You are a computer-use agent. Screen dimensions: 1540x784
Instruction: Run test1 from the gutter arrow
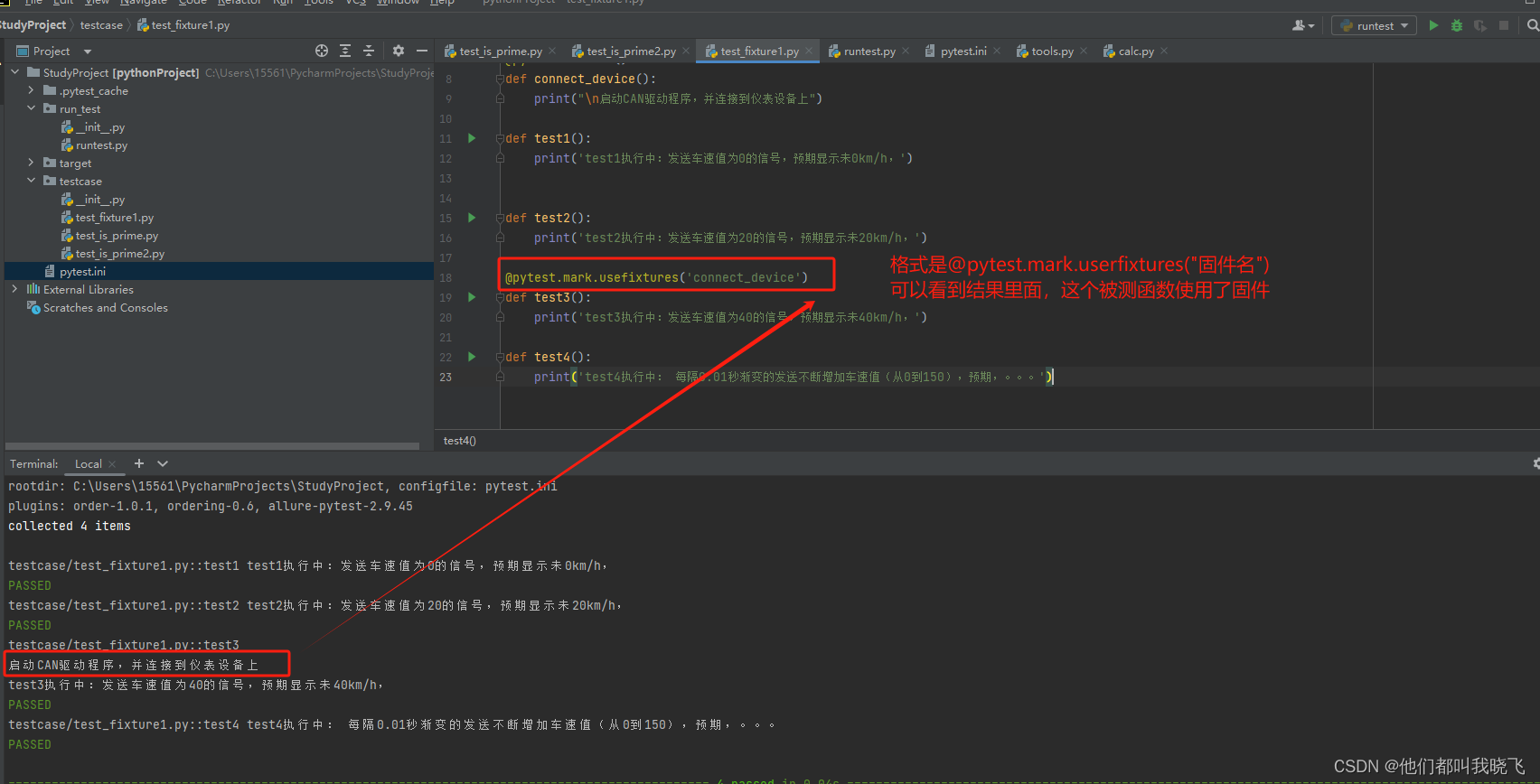point(472,138)
